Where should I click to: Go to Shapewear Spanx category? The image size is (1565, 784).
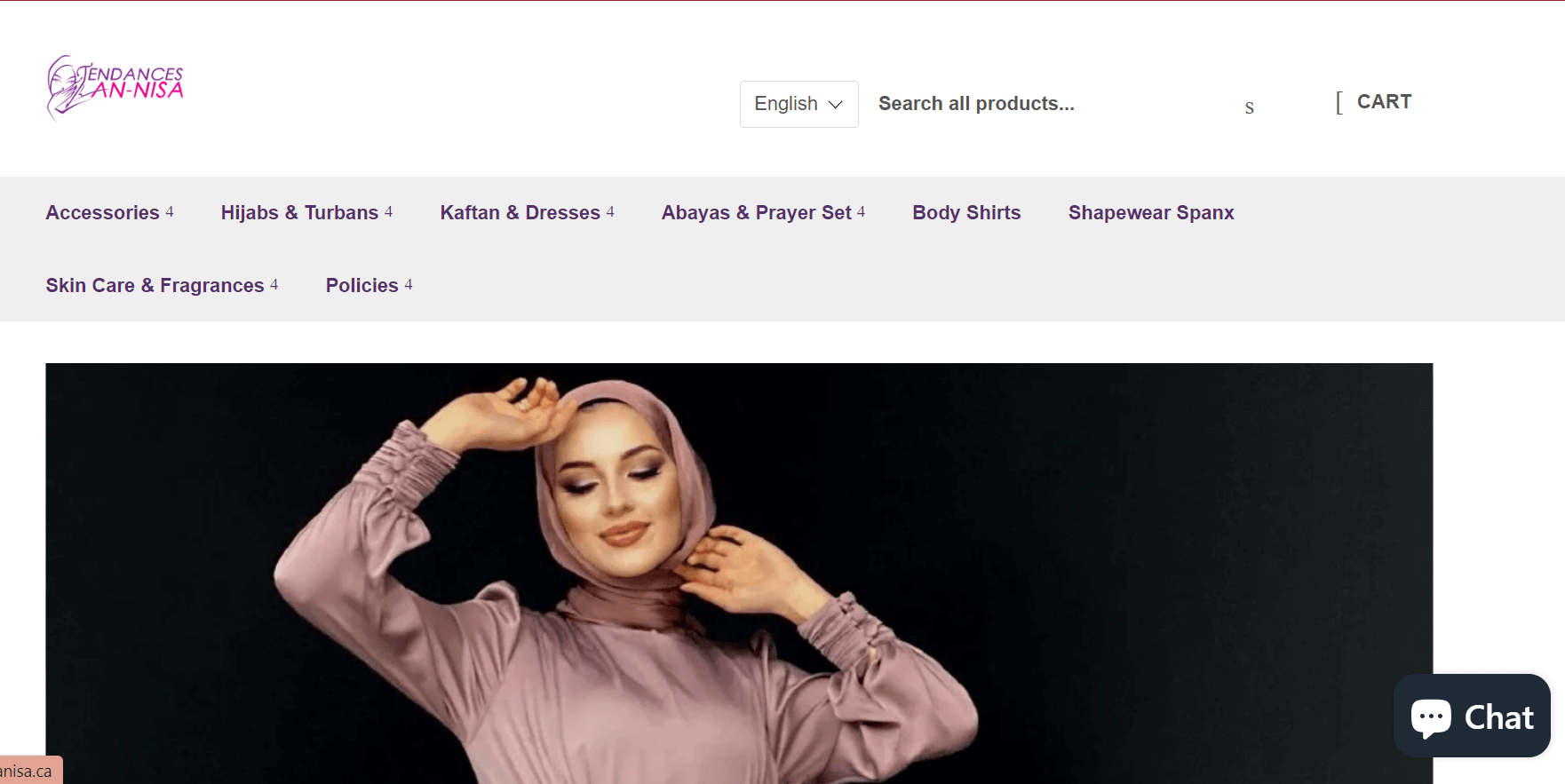[x=1151, y=213]
